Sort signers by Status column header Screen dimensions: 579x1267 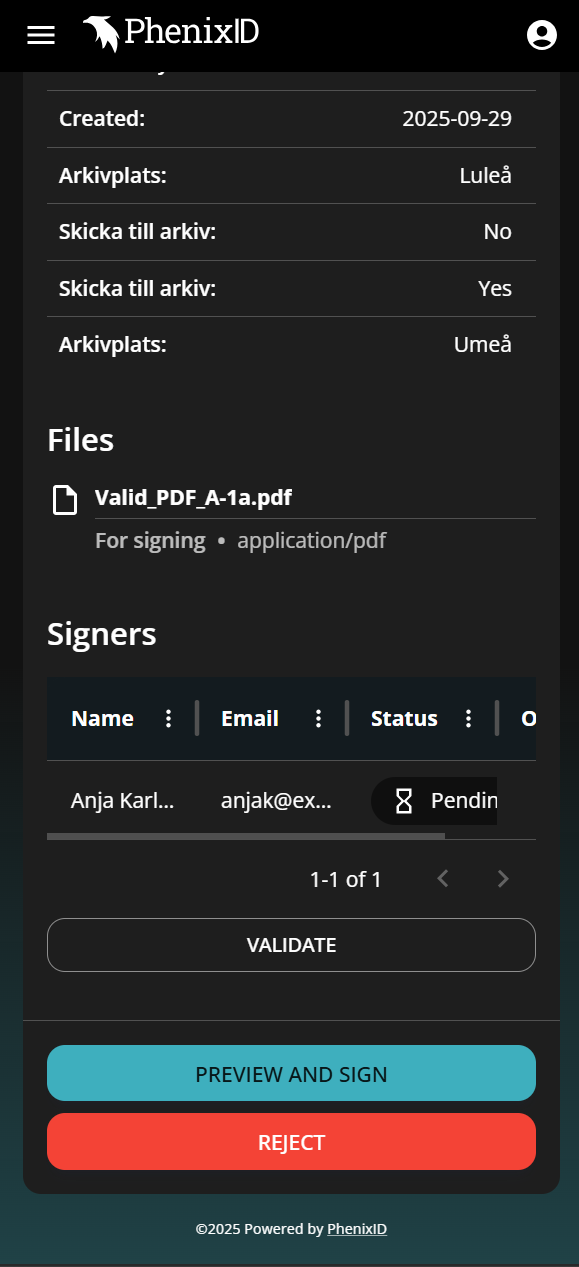click(404, 718)
